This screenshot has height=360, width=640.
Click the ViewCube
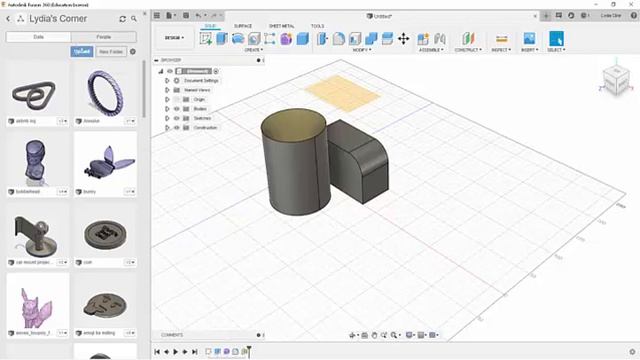coord(616,80)
